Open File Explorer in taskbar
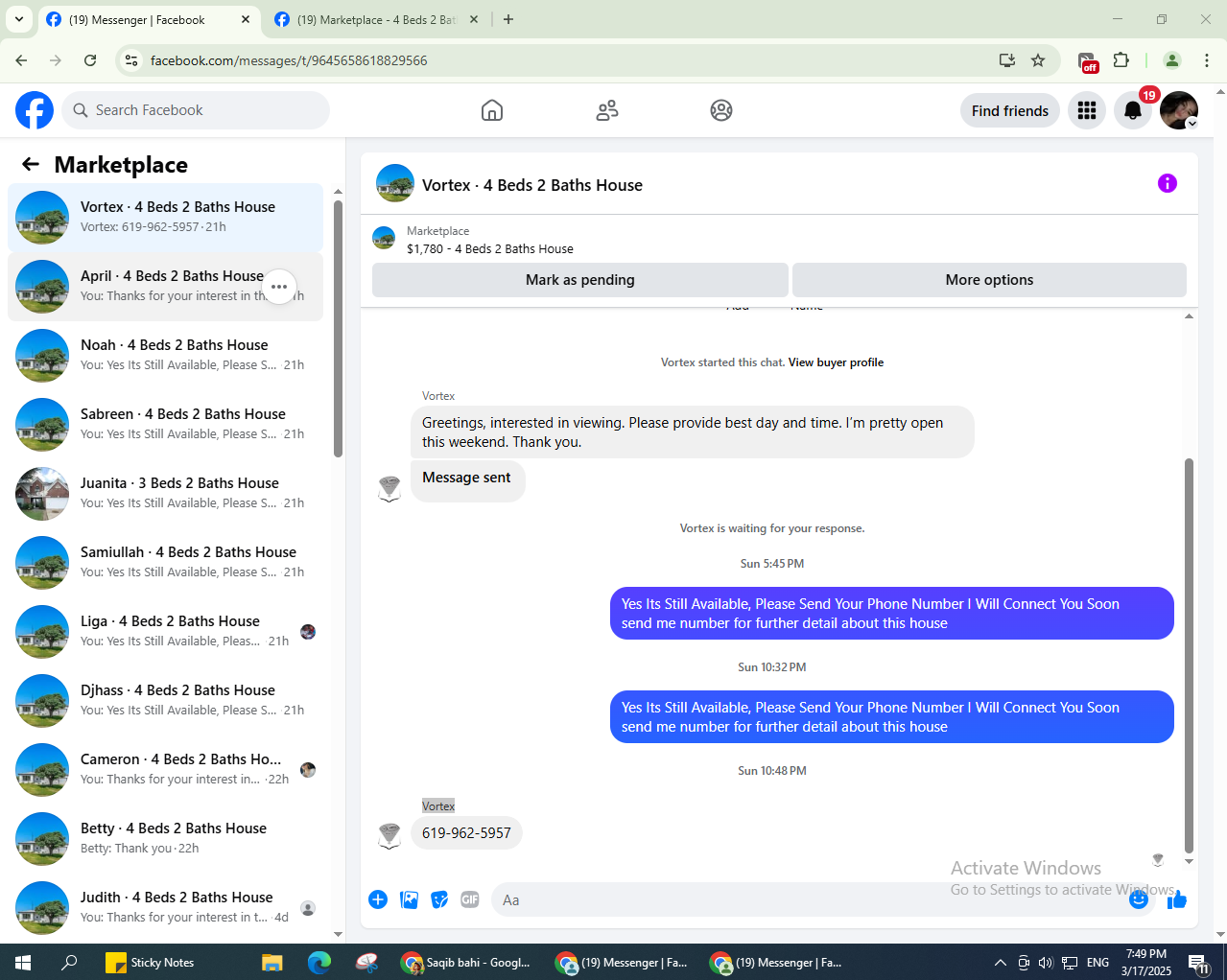Image resolution: width=1227 pixels, height=980 pixels. (x=272, y=962)
